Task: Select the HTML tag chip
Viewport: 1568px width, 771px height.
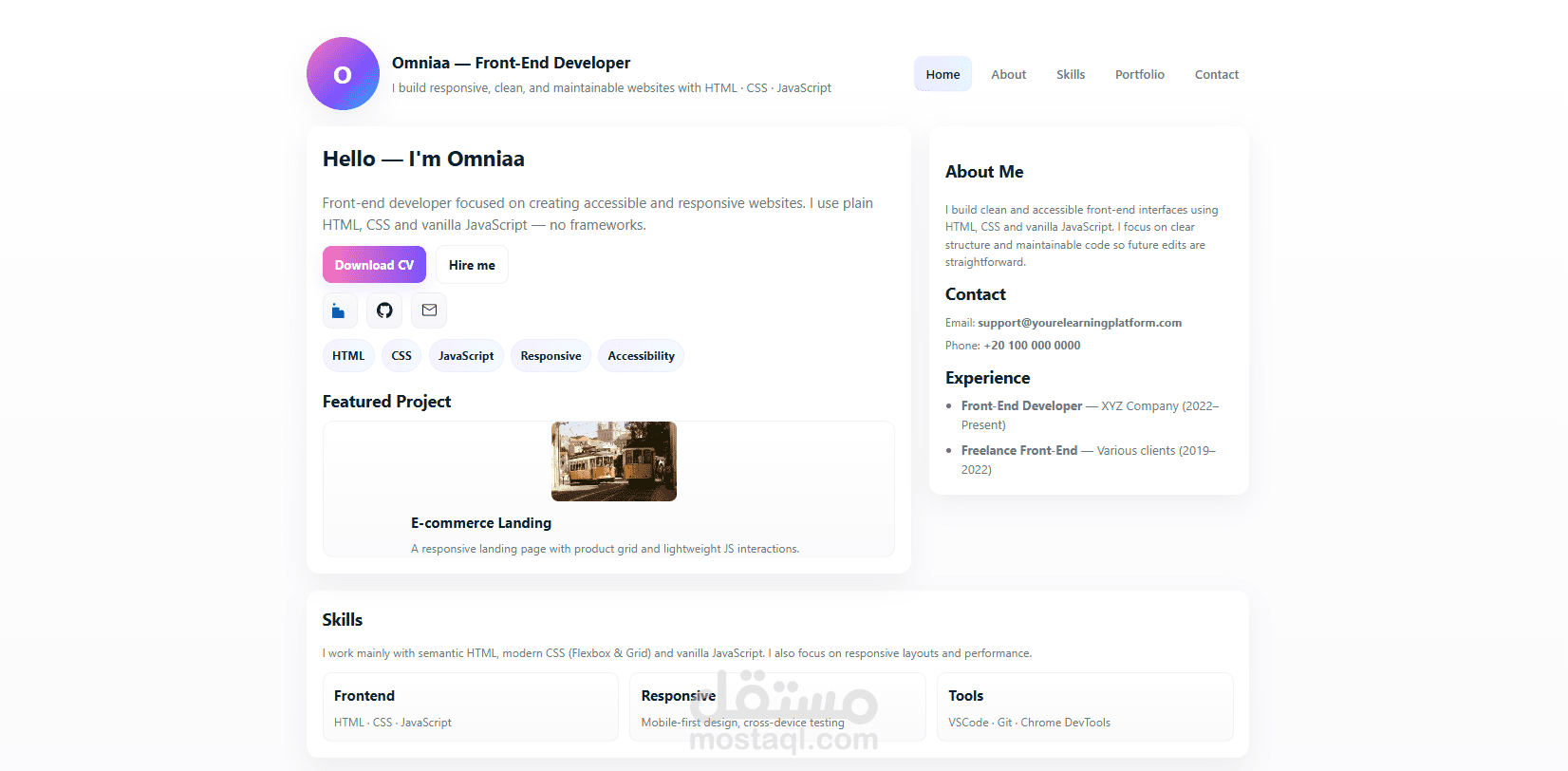Action: [348, 356]
